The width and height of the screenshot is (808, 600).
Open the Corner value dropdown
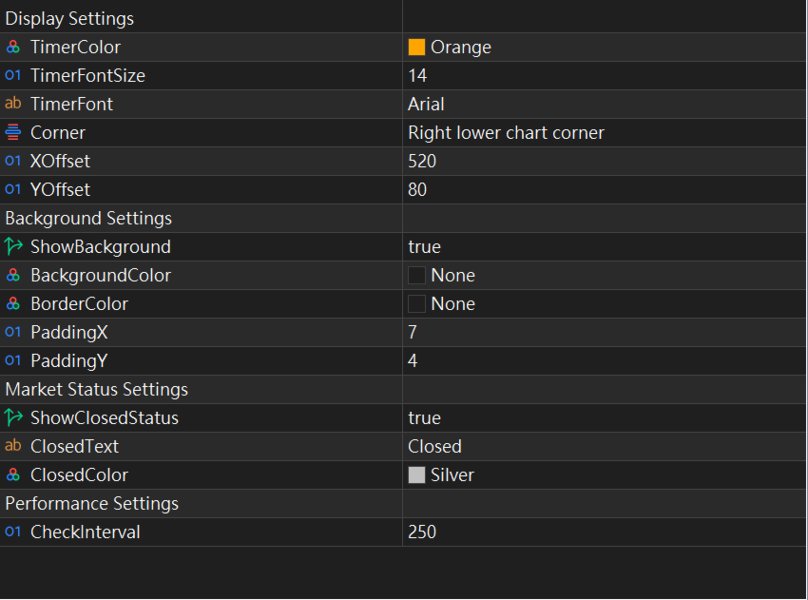click(603, 132)
